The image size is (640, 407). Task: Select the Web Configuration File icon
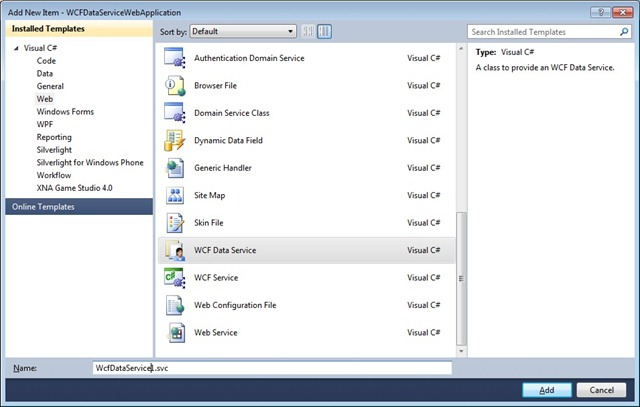[175, 305]
